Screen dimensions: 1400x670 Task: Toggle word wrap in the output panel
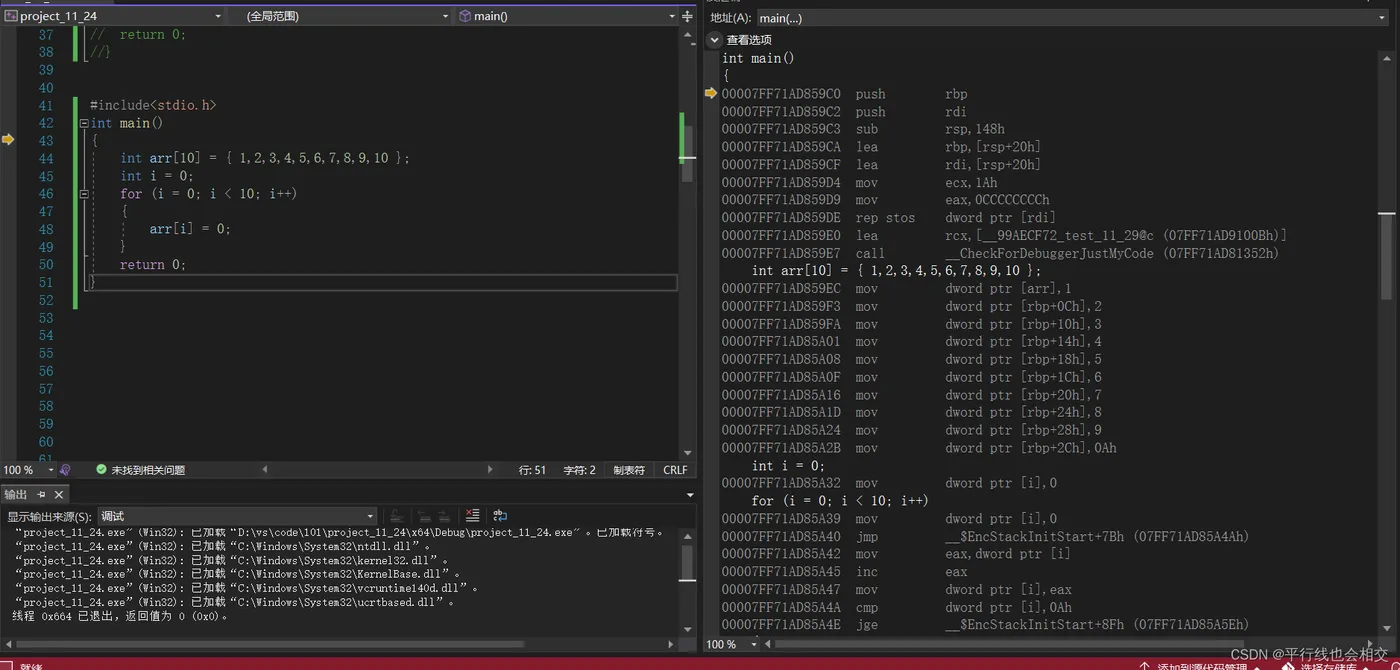pos(500,516)
